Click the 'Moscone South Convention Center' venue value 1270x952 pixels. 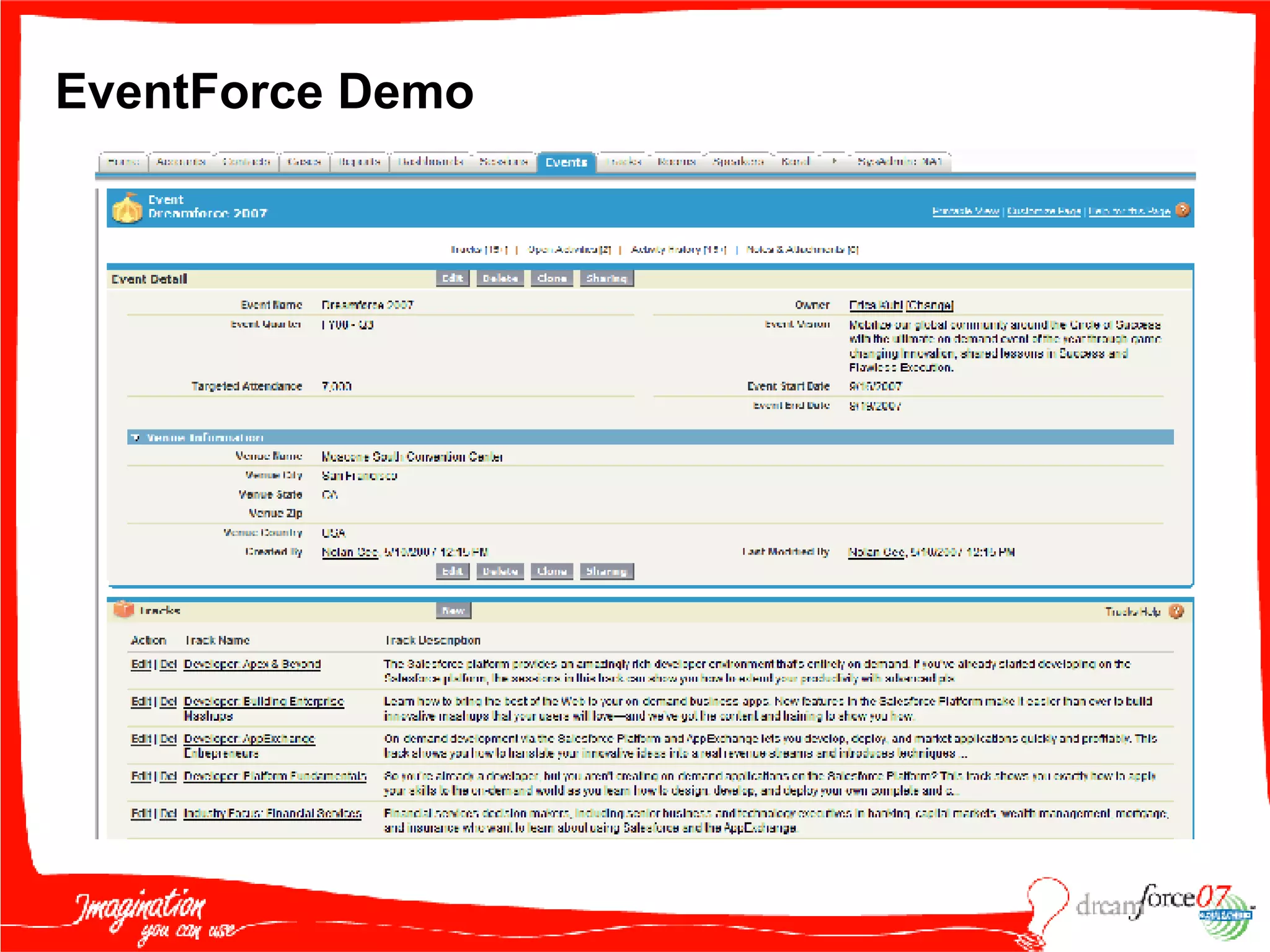[412, 457]
